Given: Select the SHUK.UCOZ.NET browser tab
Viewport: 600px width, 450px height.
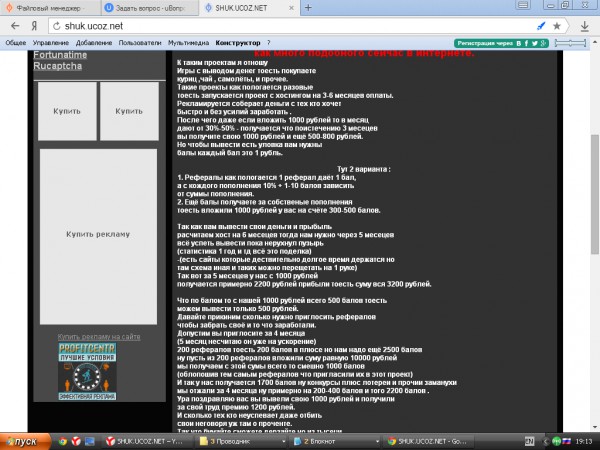Looking at the screenshot, I should tap(249, 8).
